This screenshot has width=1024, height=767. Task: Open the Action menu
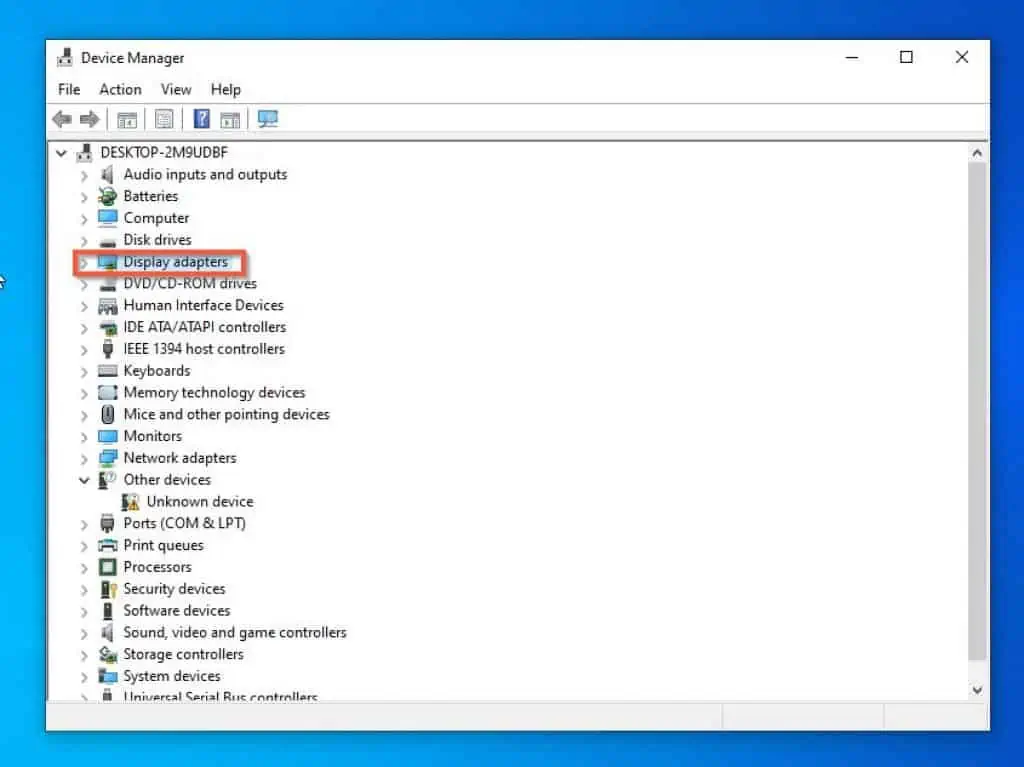pyautogui.click(x=120, y=89)
